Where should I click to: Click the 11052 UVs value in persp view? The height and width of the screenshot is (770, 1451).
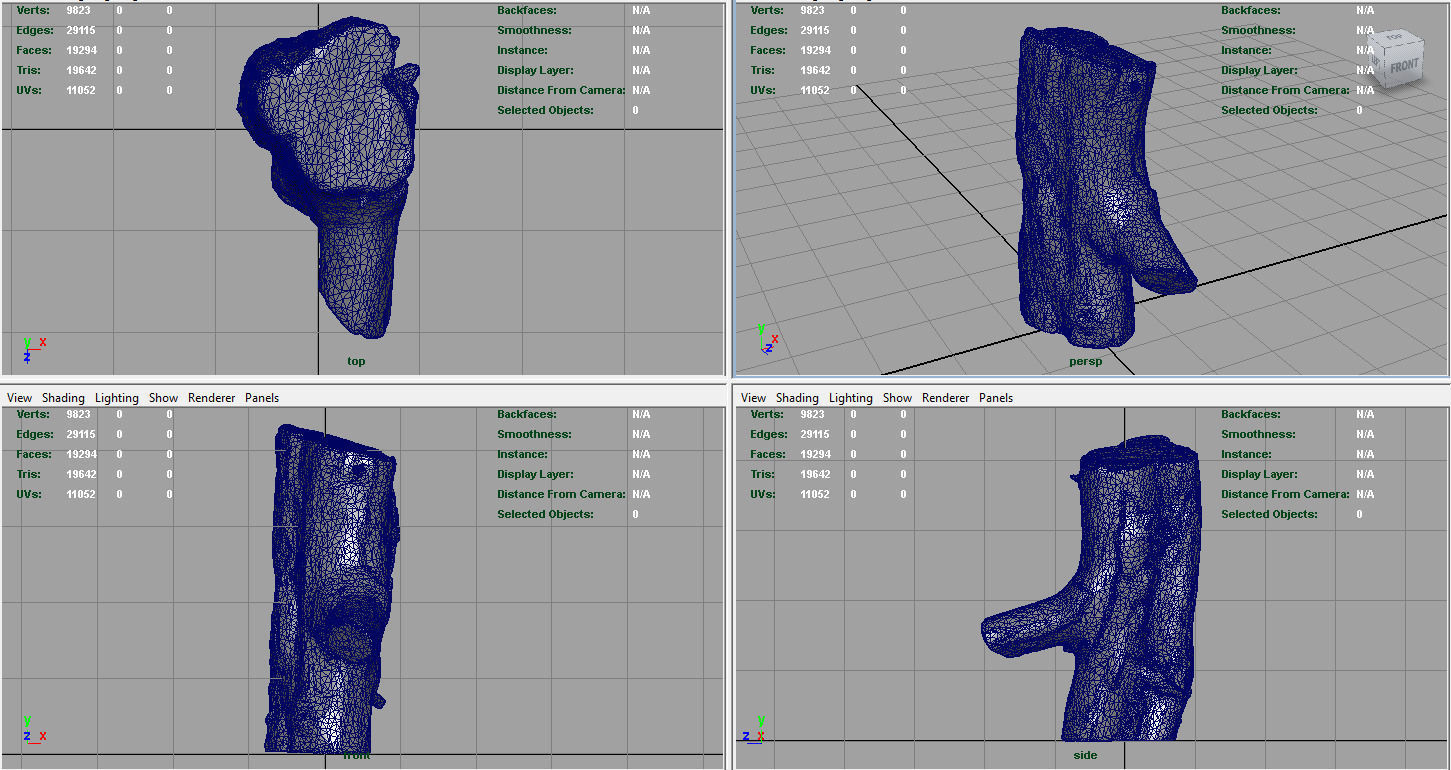(815, 90)
